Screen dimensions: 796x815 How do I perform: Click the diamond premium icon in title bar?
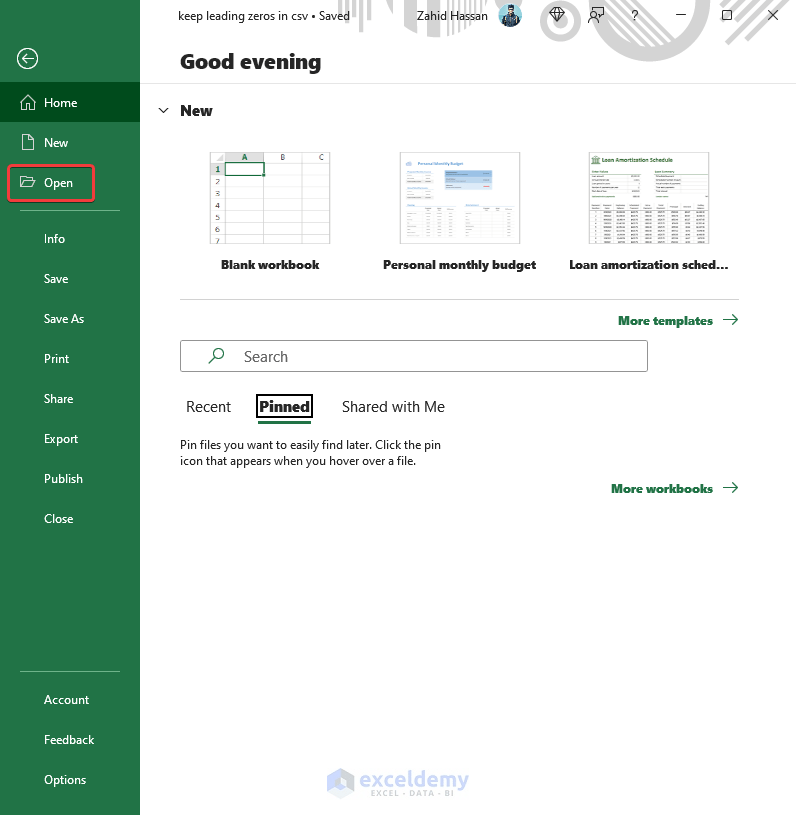[557, 15]
